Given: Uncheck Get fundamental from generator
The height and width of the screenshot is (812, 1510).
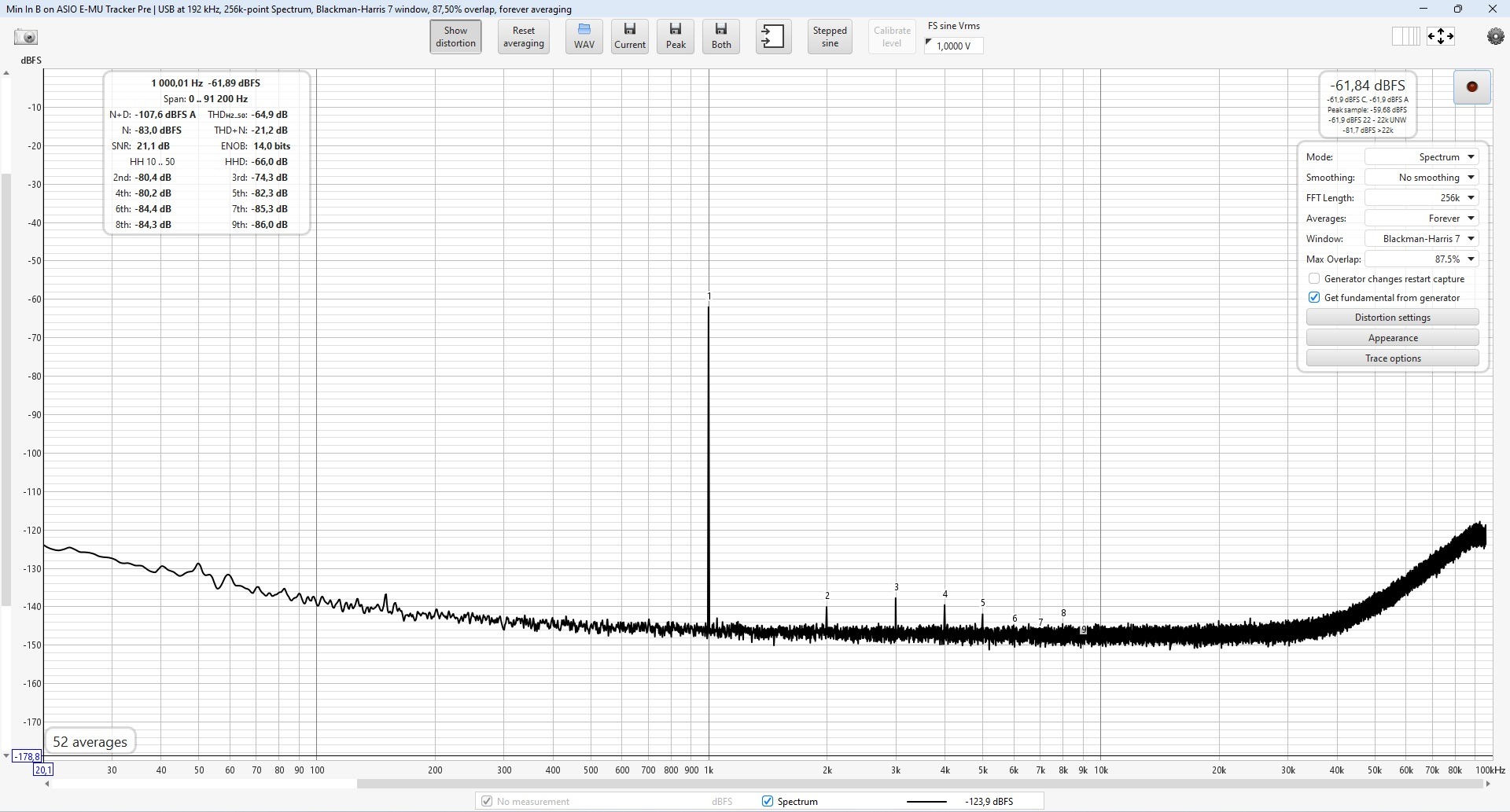Looking at the screenshot, I should pos(1313,298).
